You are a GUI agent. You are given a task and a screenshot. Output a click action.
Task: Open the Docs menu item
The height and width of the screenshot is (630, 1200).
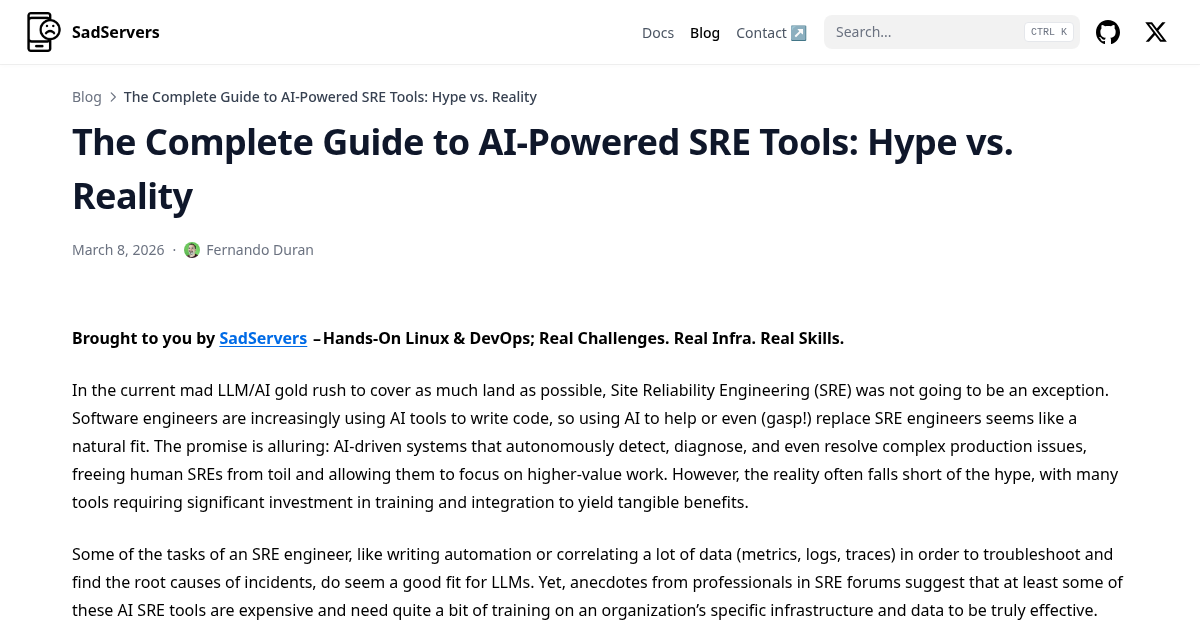click(658, 33)
